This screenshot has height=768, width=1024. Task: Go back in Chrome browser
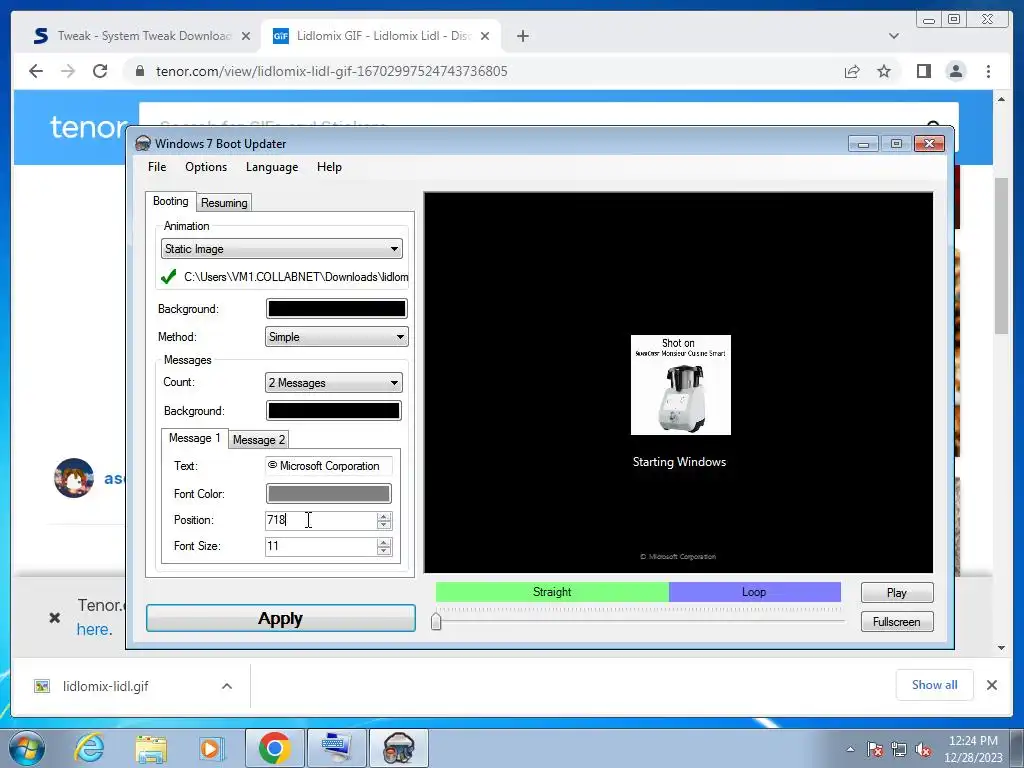click(x=36, y=71)
